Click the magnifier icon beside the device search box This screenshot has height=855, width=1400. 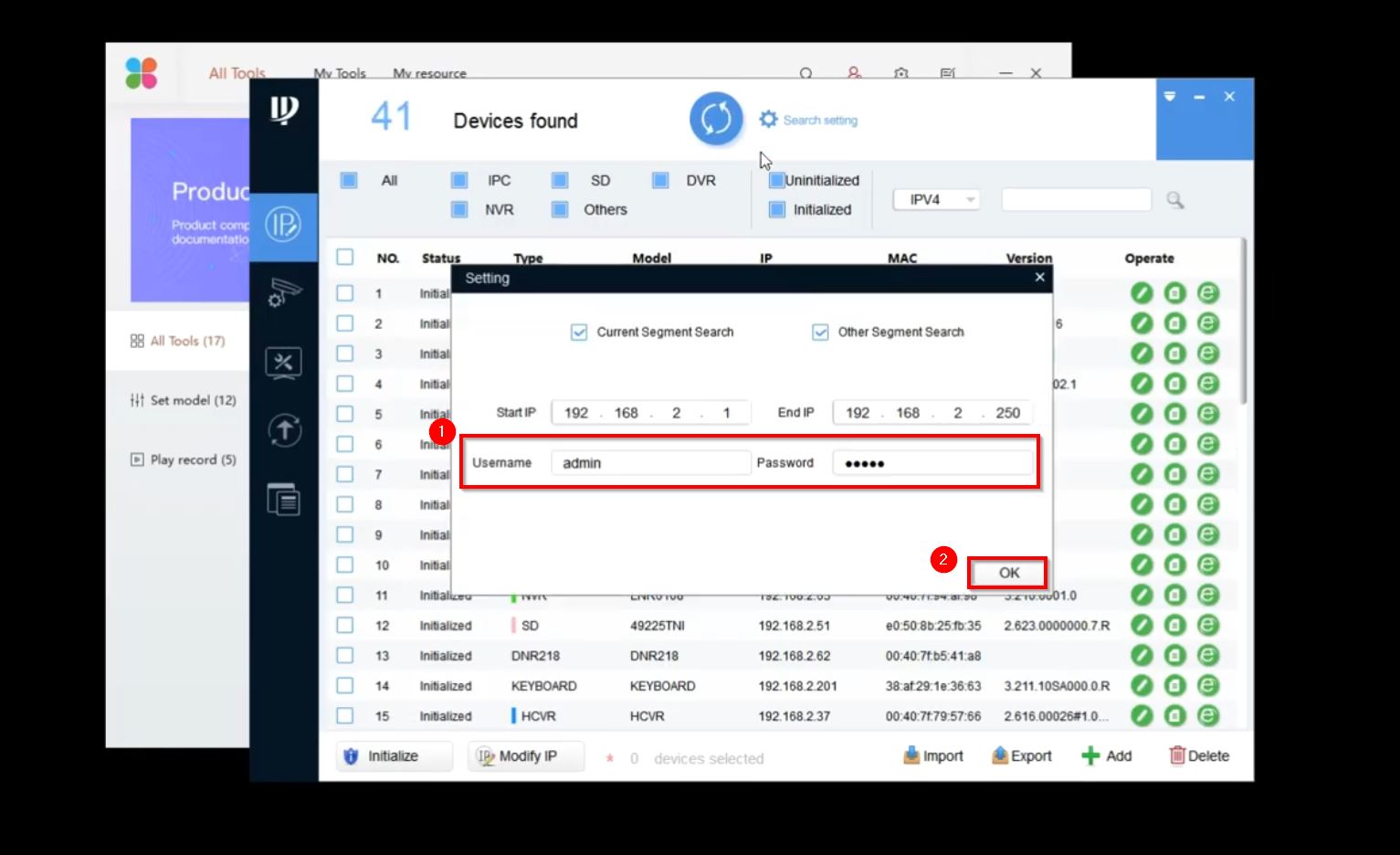click(x=1175, y=200)
